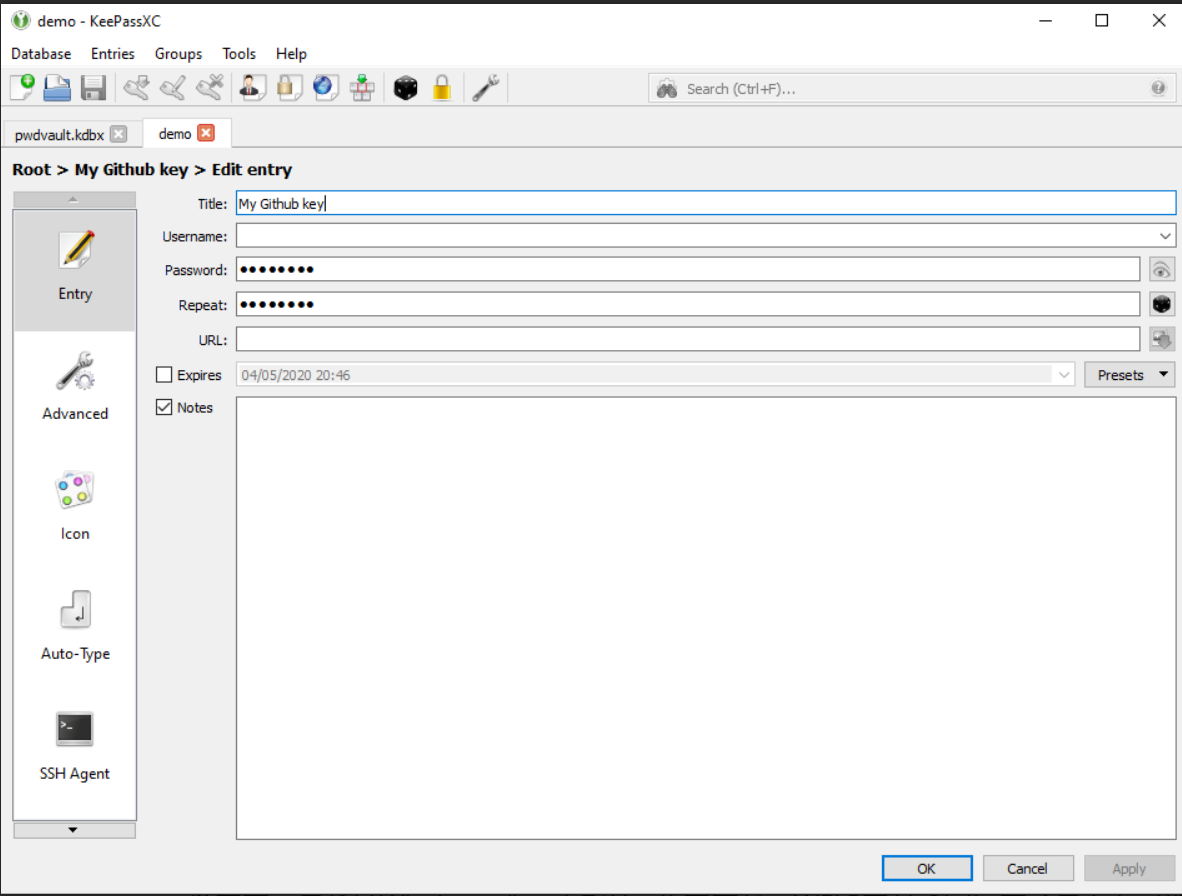Open the Icon section in sidebar
The width and height of the screenshot is (1182, 896).
(75, 506)
